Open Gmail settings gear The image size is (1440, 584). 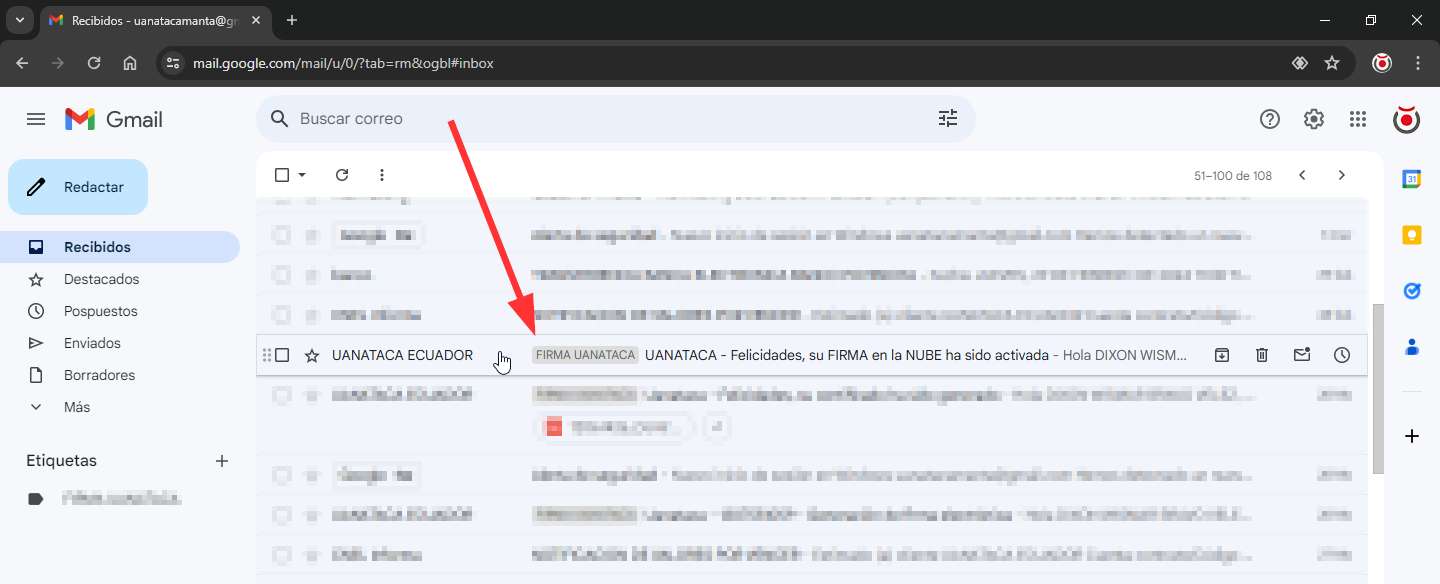(1313, 119)
